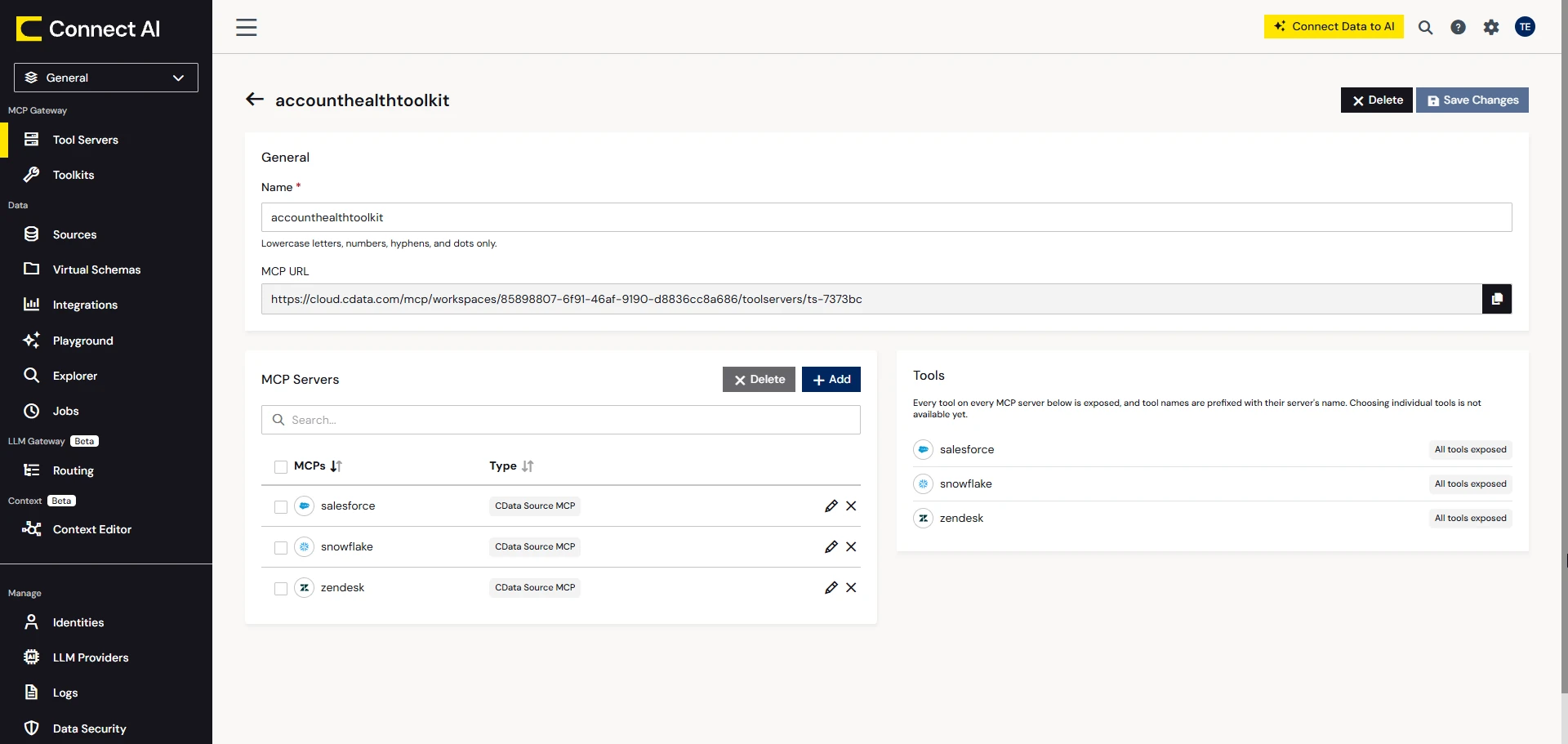Click salesforce CData Source MCP type tag
The height and width of the screenshot is (744, 1568).
pyautogui.click(x=535, y=506)
